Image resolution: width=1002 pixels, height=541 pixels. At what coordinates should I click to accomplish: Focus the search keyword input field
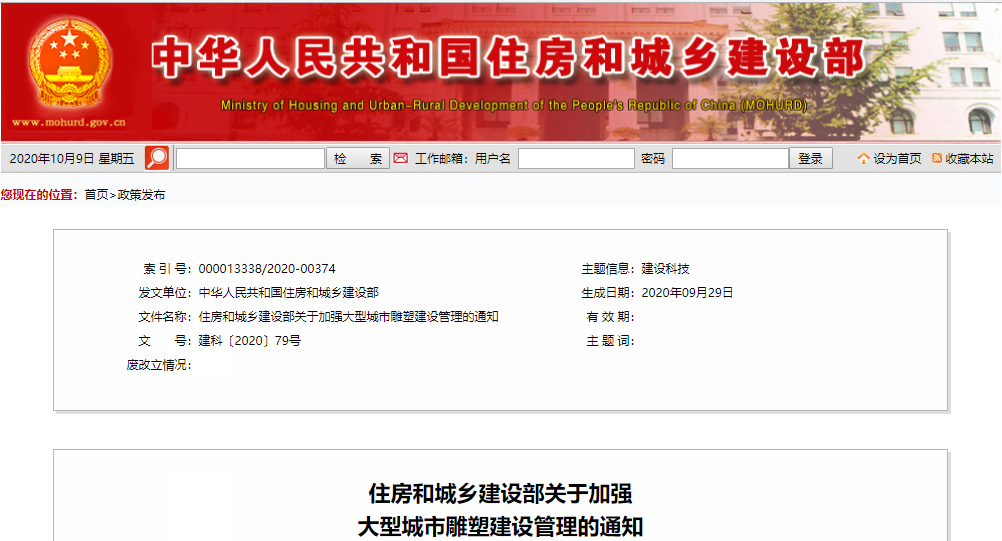(x=250, y=158)
